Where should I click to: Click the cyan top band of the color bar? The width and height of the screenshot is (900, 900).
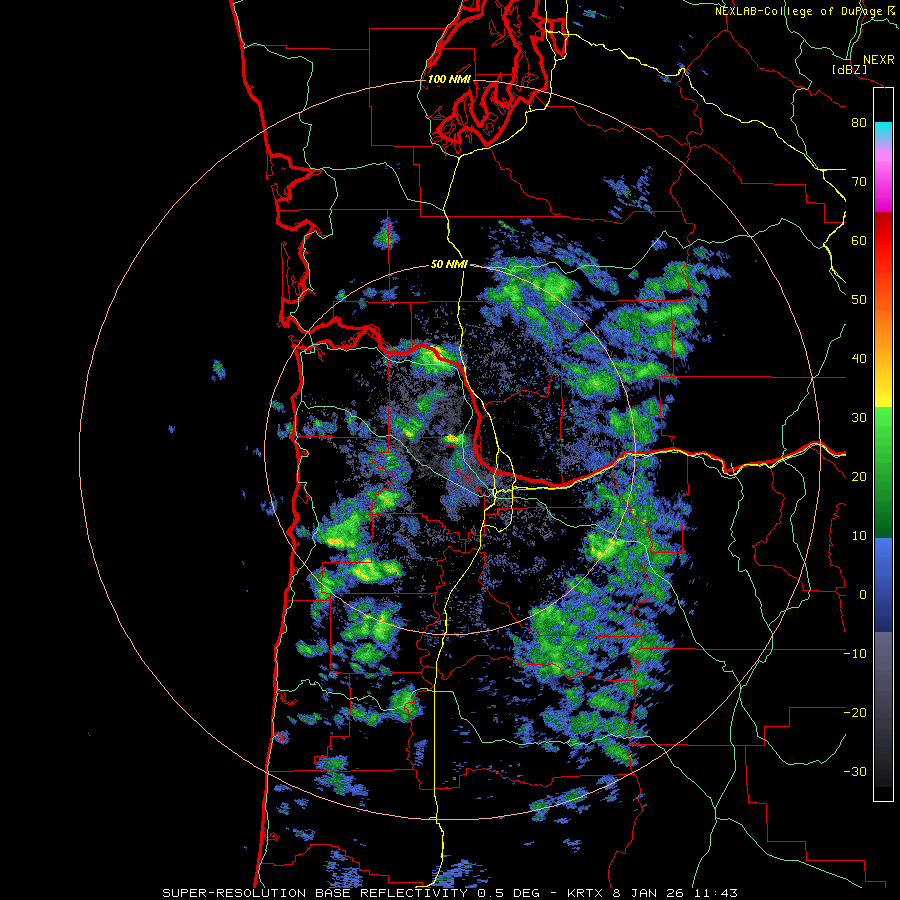click(883, 133)
